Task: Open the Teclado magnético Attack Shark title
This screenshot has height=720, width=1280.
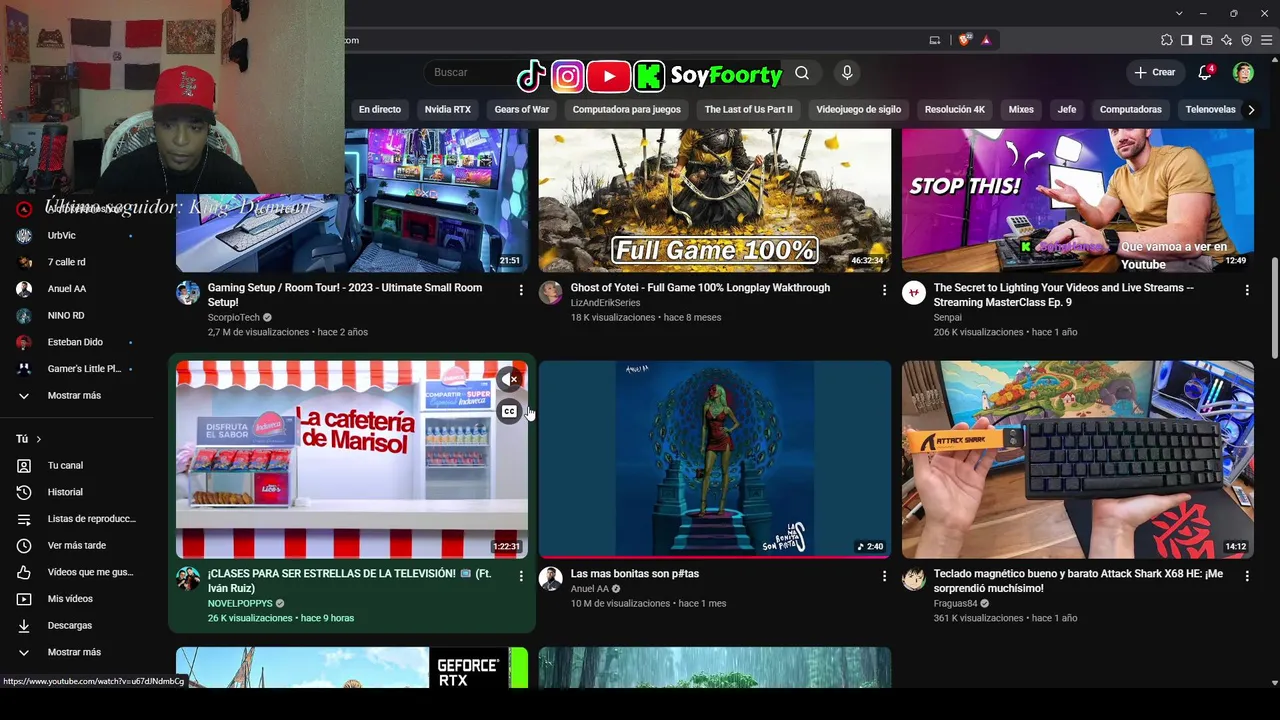Action: coord(1078,581)
